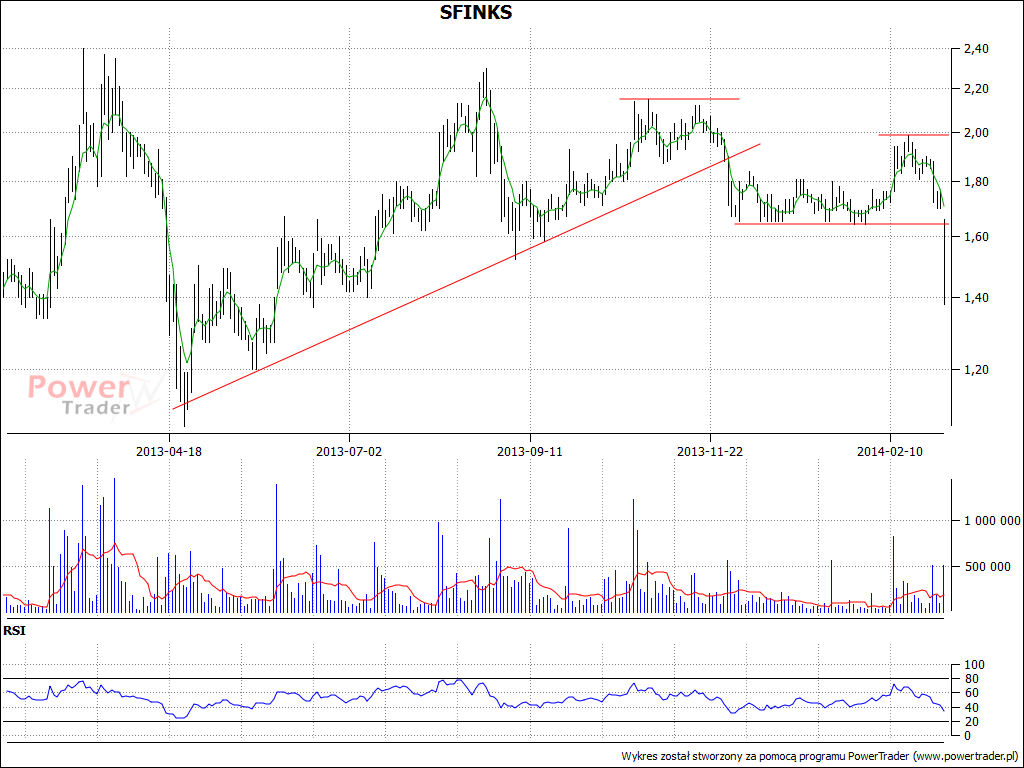This screenshot has height=768, width=1024.
Task: Click the 1,20 price axis value
Action: (976, 370)
